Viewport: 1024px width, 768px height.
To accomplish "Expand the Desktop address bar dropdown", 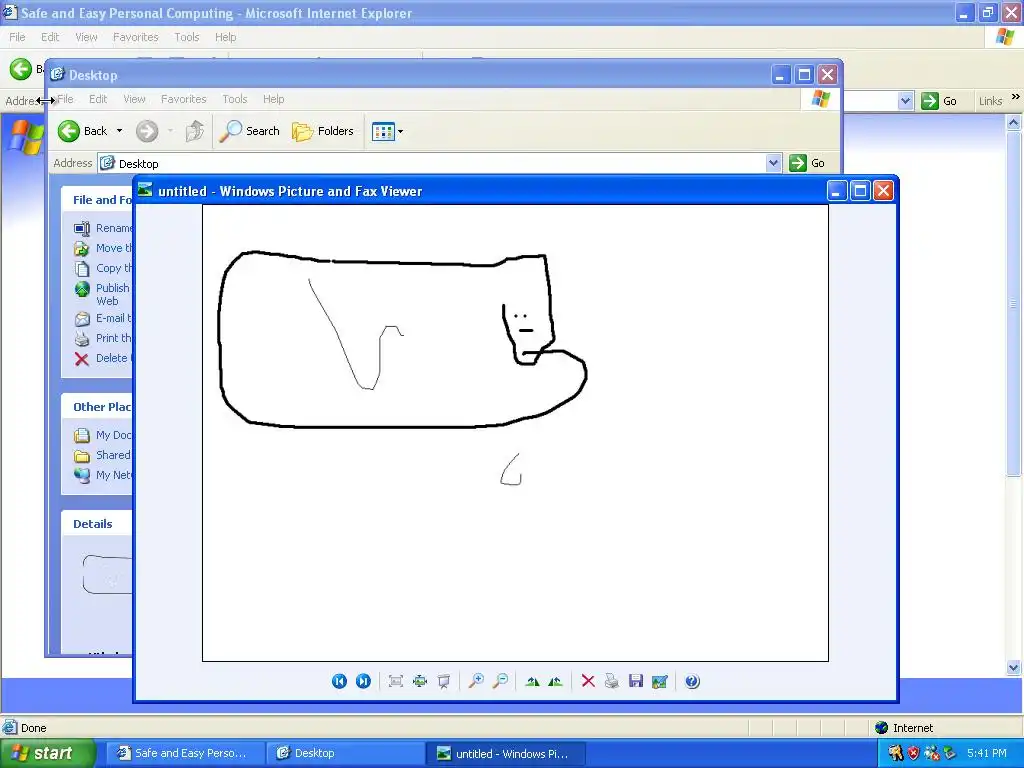I will 773,163.
